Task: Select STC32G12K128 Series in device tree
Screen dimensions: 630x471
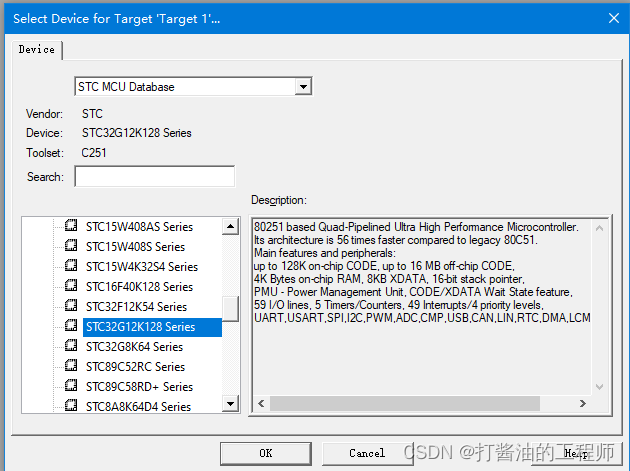Action: pyautogui.click(x=140, y=327)
